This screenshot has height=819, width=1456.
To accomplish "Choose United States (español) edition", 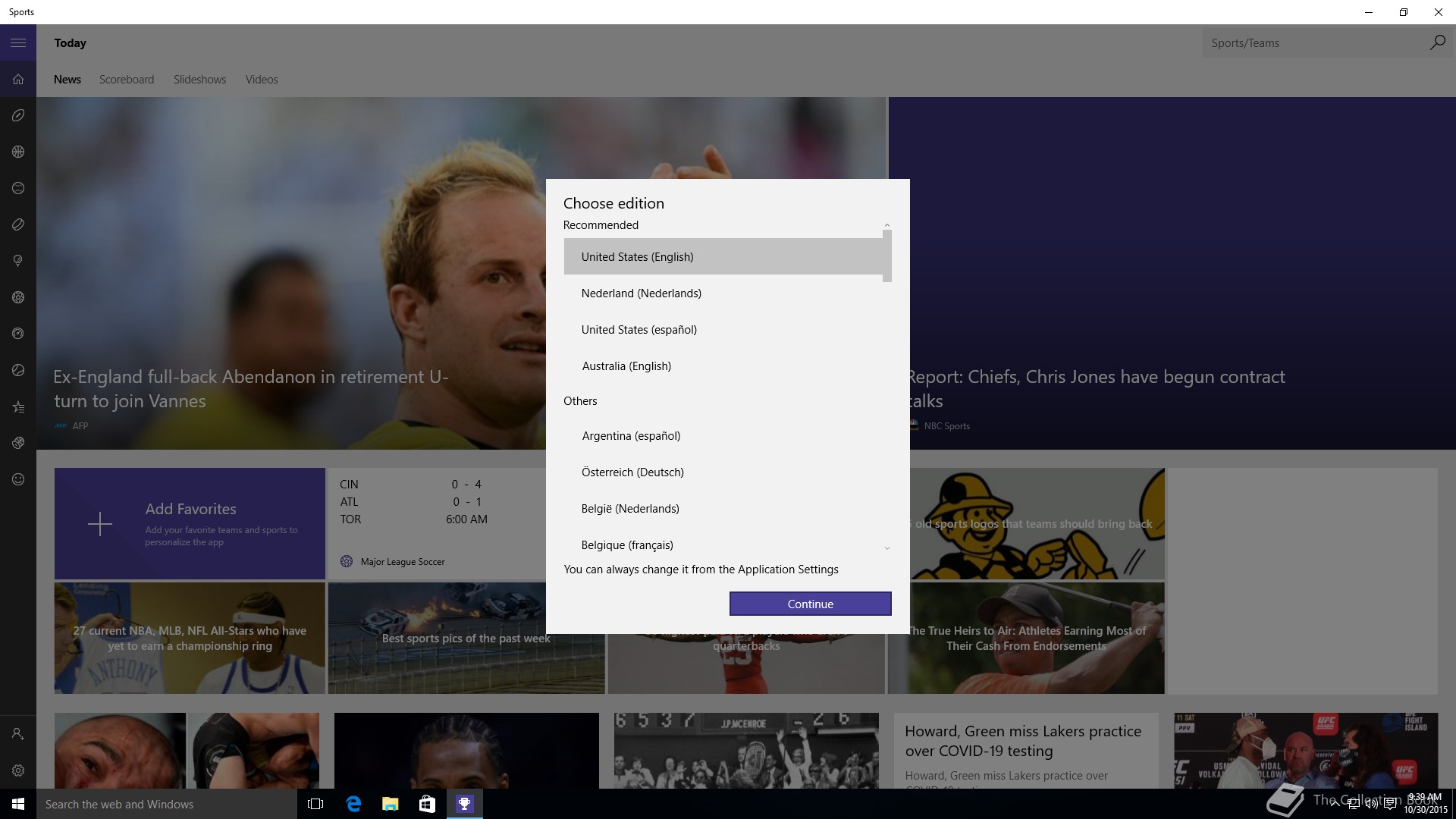I will (x=723, y=329).
